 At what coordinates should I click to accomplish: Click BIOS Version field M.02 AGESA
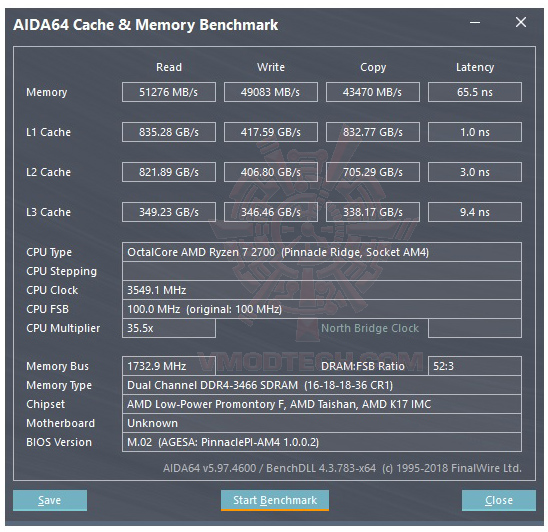point(322,442)
